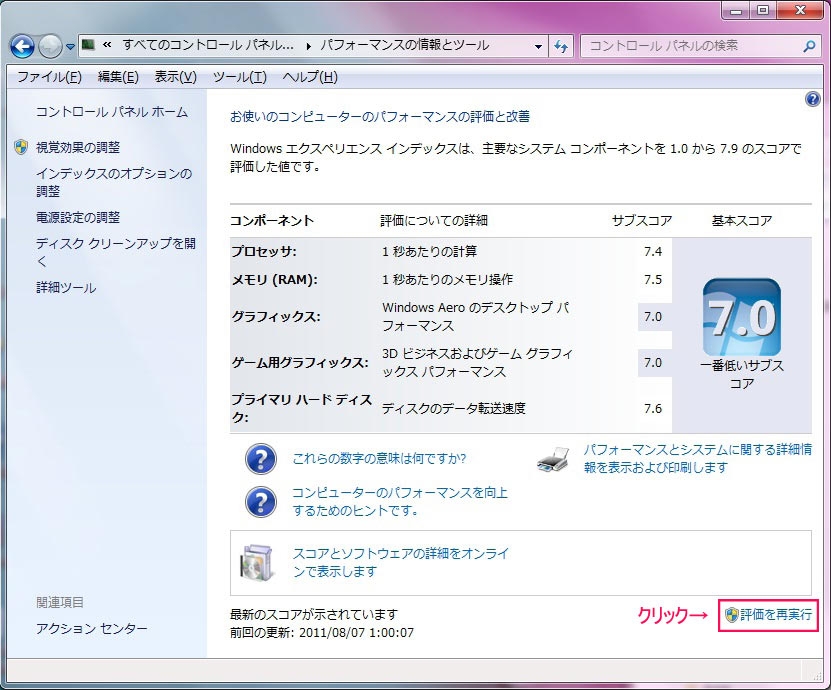Open the address bar history dropdown arrow
The image size is (831, 690).
538,46
